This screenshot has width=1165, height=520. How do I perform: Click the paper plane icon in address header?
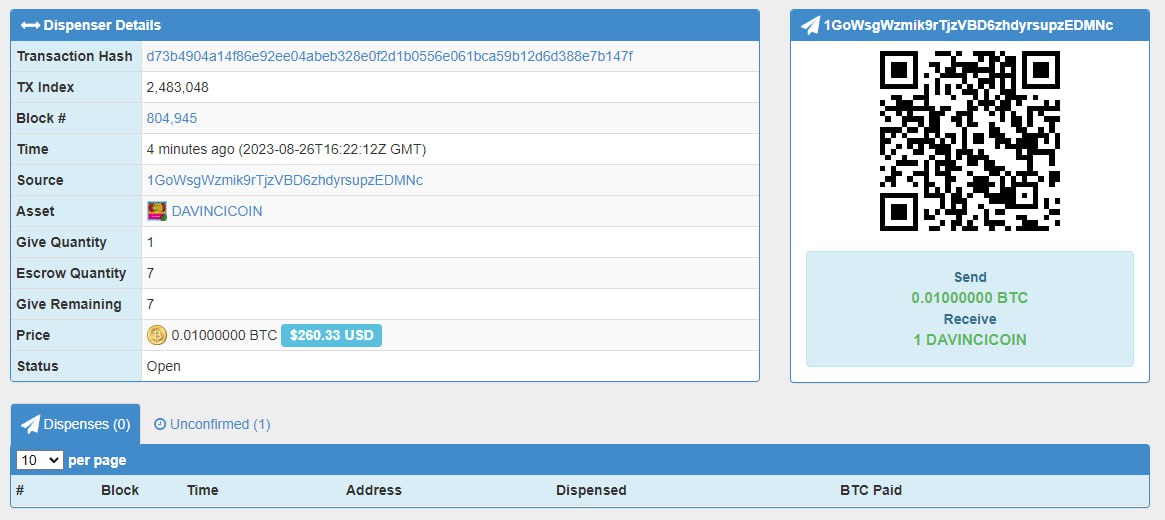point(810,25)
